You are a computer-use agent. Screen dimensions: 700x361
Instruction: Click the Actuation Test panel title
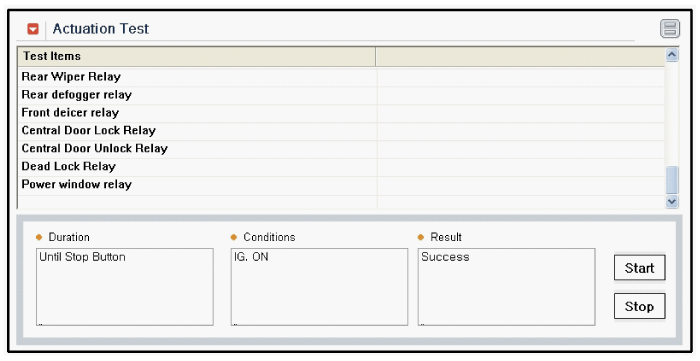point(100,29)
